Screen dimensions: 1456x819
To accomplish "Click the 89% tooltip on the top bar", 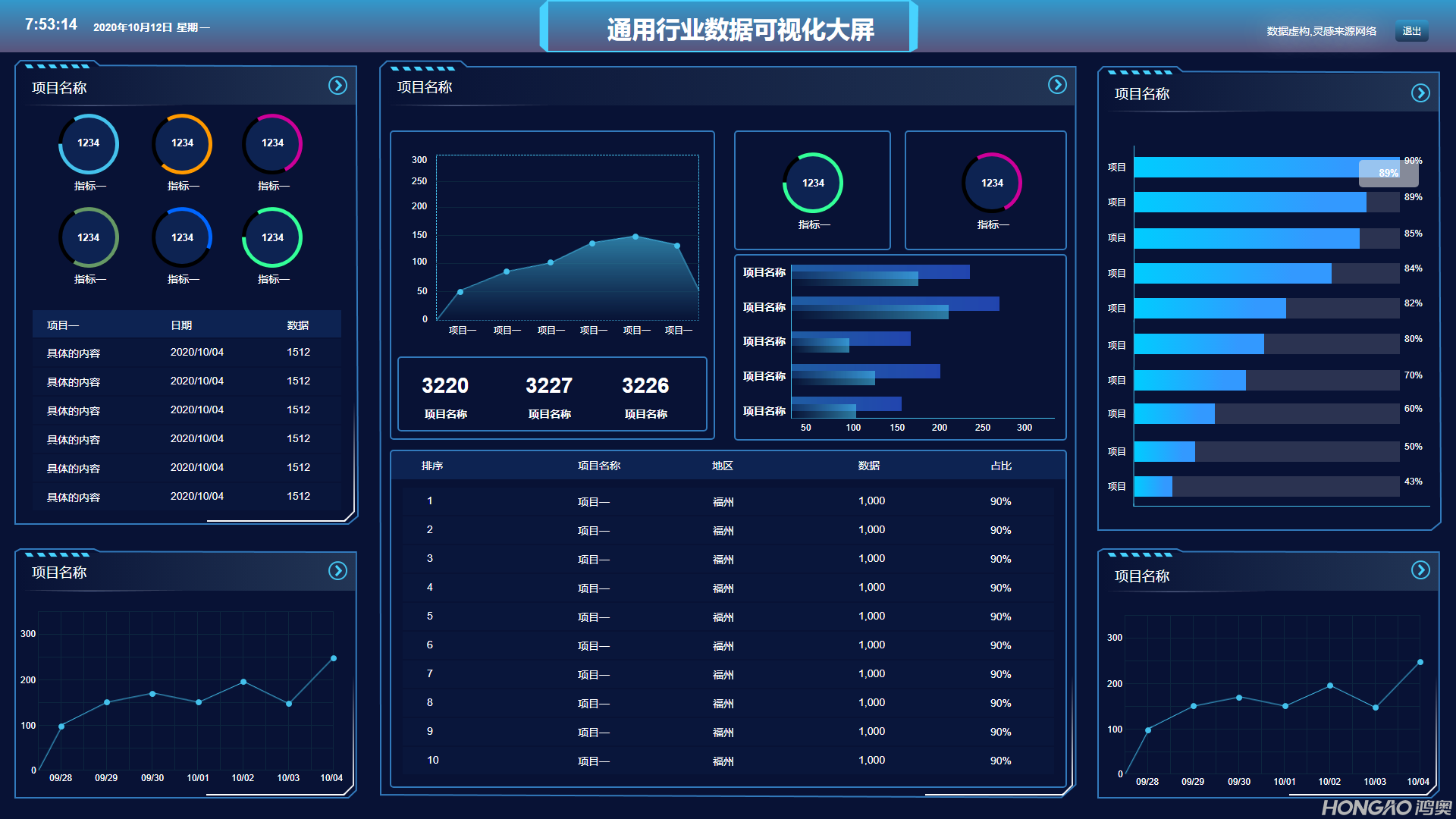I will pos(1388,173).
